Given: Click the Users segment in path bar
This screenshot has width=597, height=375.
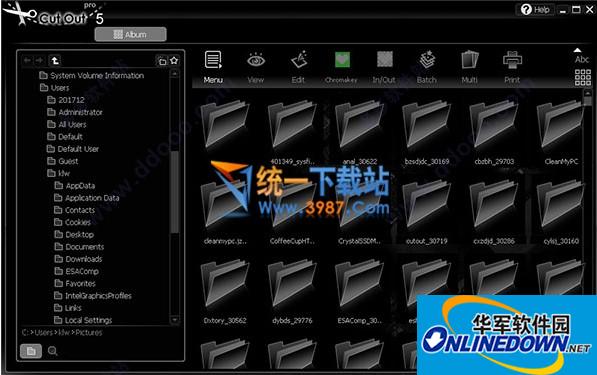Looking at the screenshot, I should [x=44, y=332].
